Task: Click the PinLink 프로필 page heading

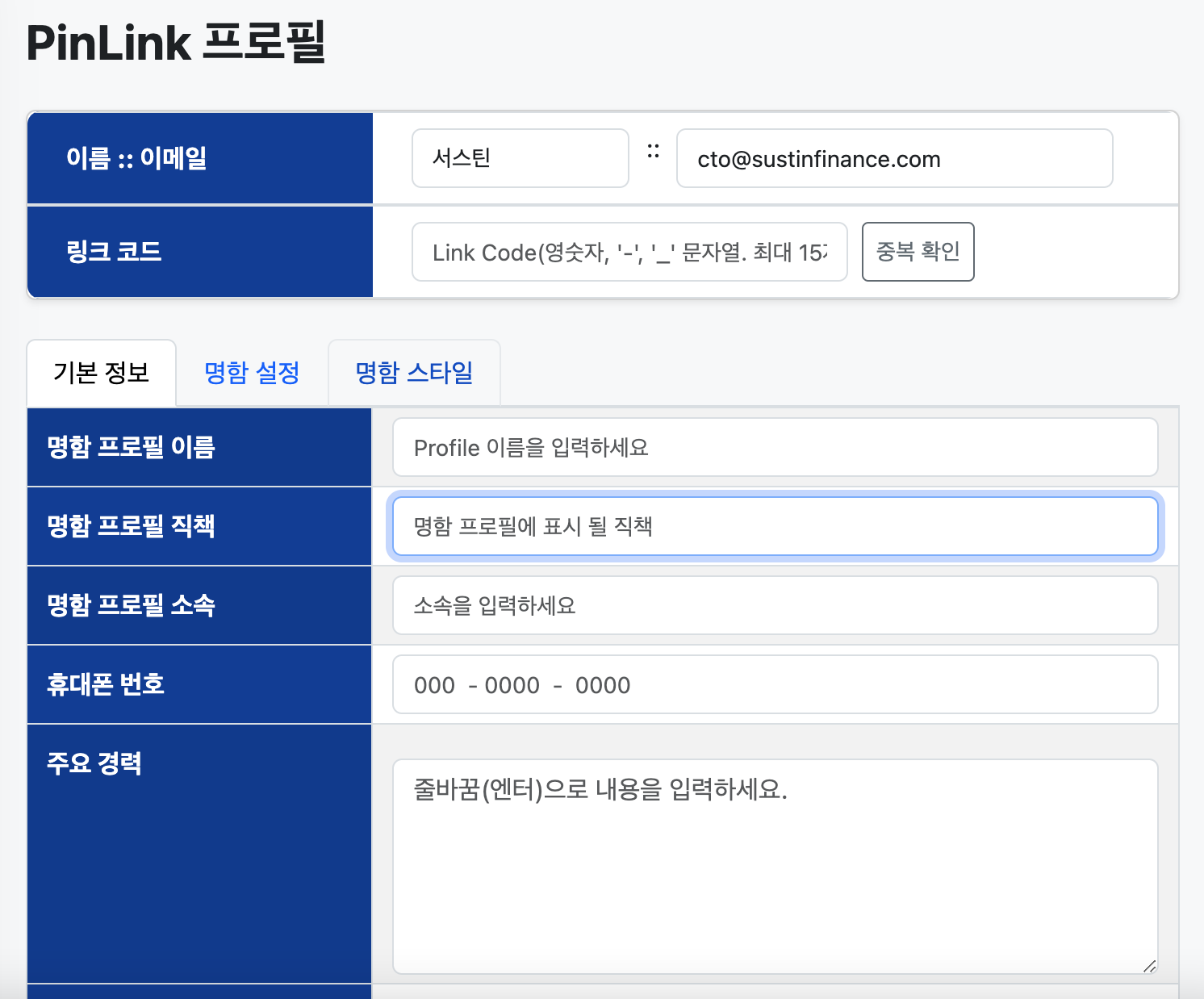Action: [176, 43]
